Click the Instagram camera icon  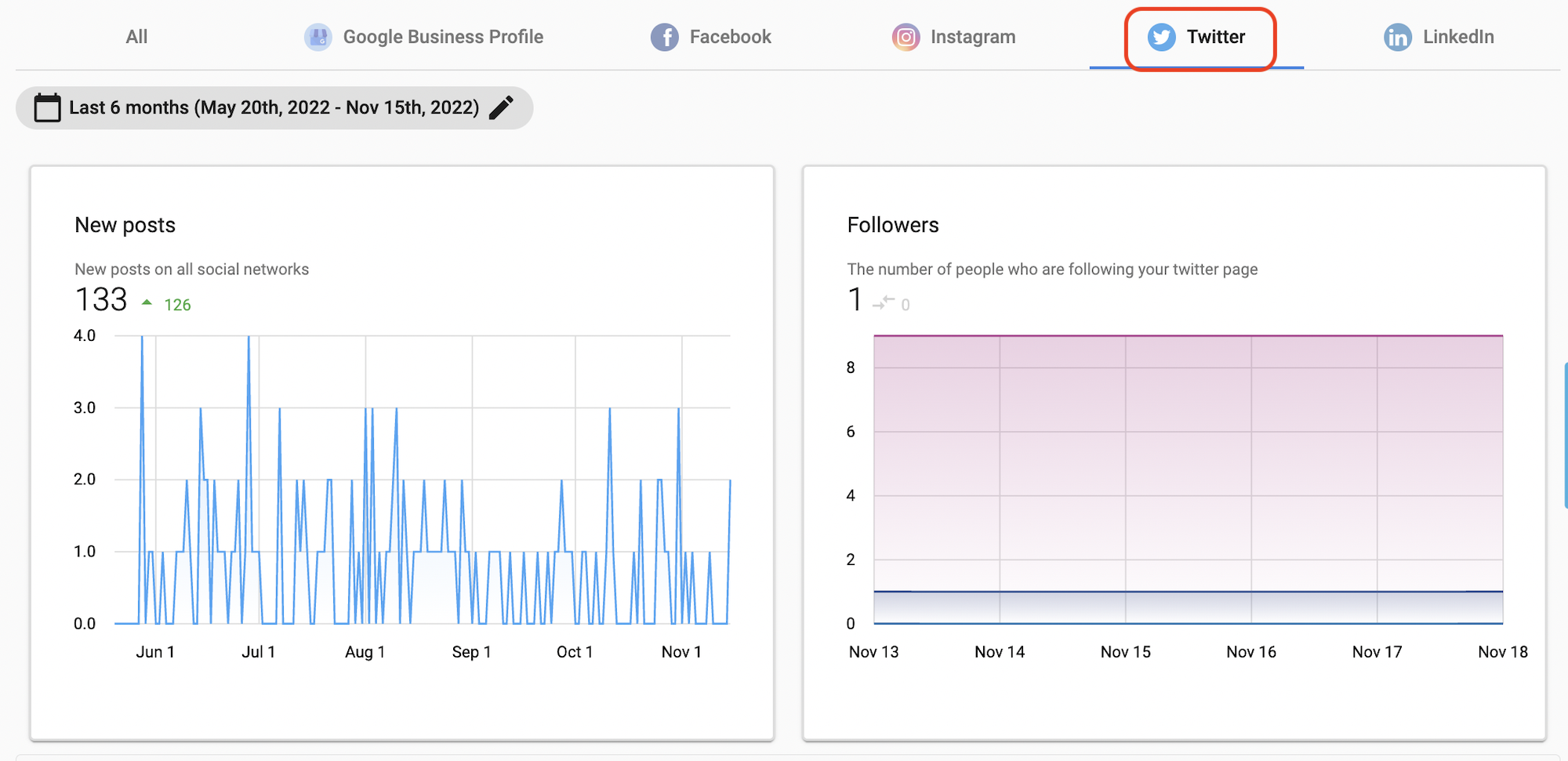click(906, 37)
